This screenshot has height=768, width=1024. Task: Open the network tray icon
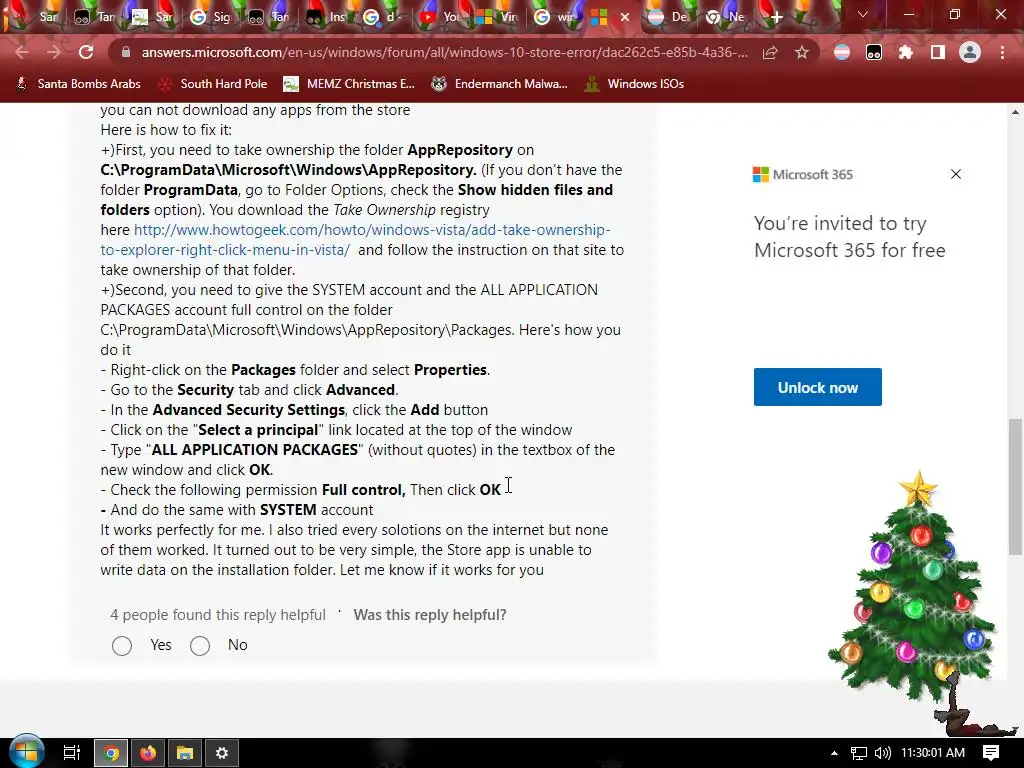click(x=859, y=753)
